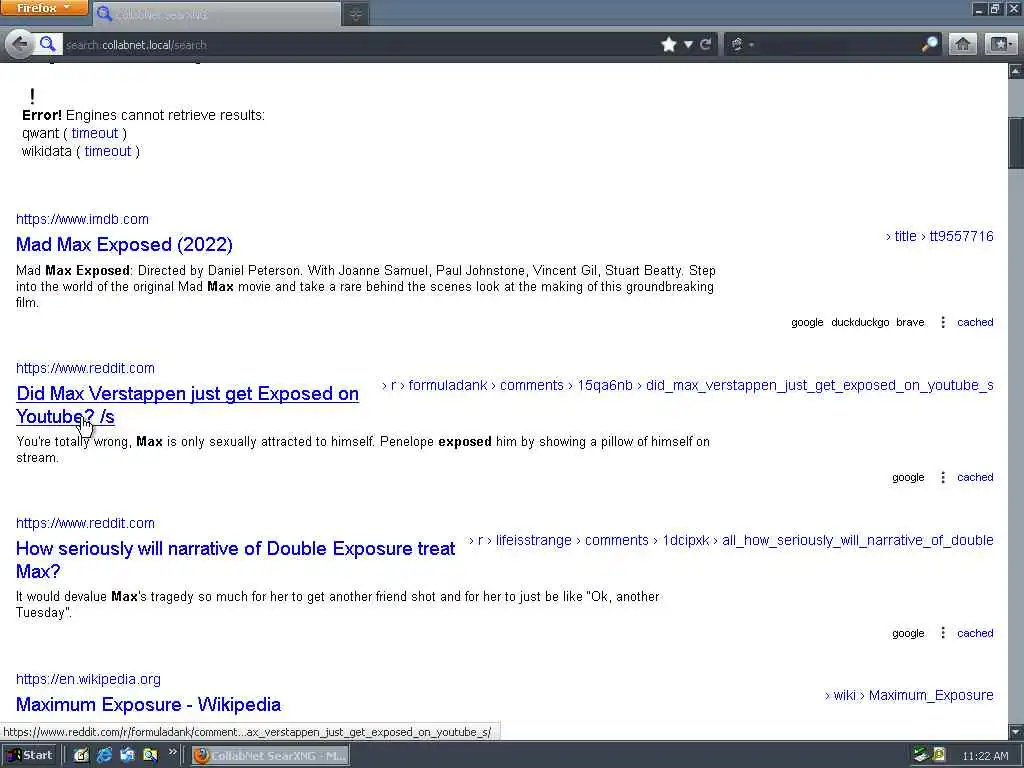Bookmark this page with the star icon
Viewport: 1024px width, 768px height.
tap(668, 44)
